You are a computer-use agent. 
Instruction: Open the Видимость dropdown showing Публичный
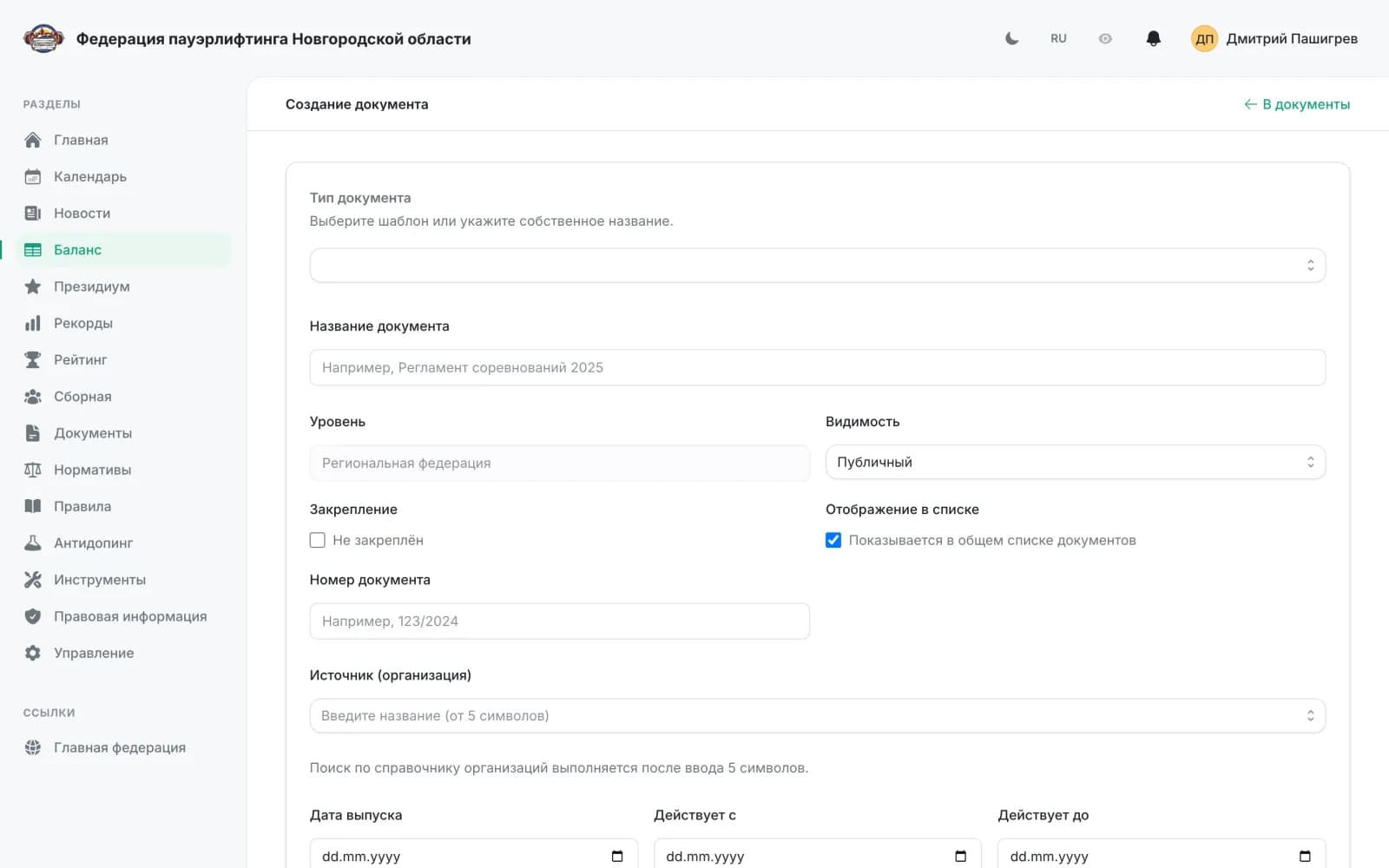(x=1075, y=463)
